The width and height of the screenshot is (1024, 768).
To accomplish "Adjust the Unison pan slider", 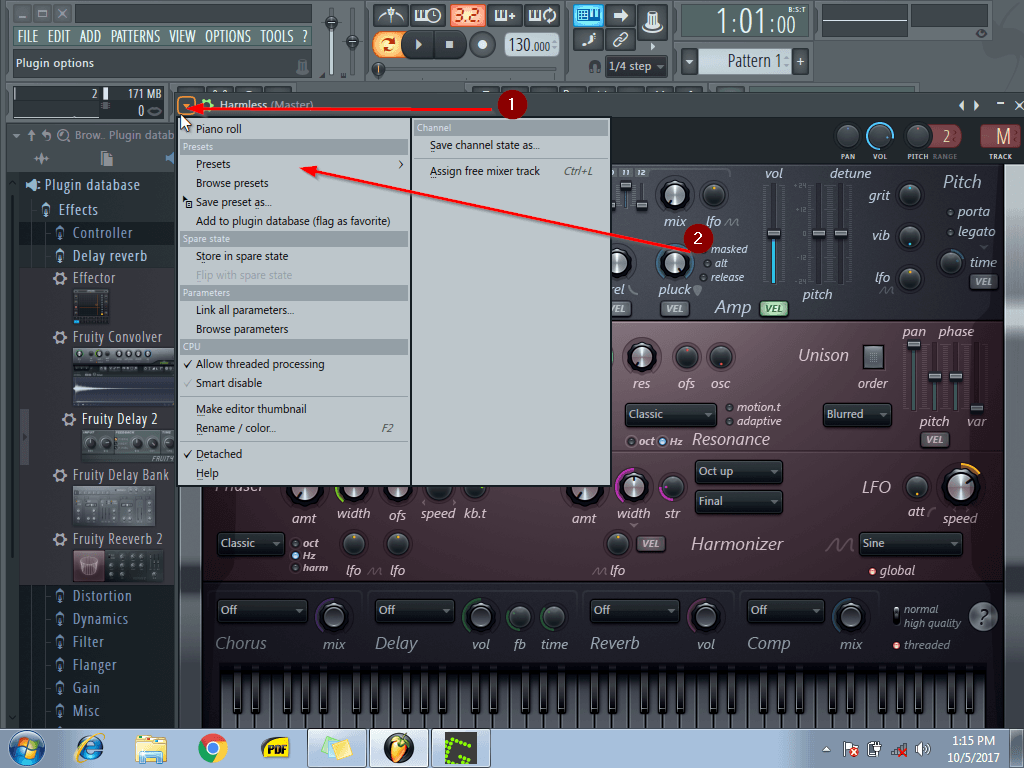I will (914, 376).
